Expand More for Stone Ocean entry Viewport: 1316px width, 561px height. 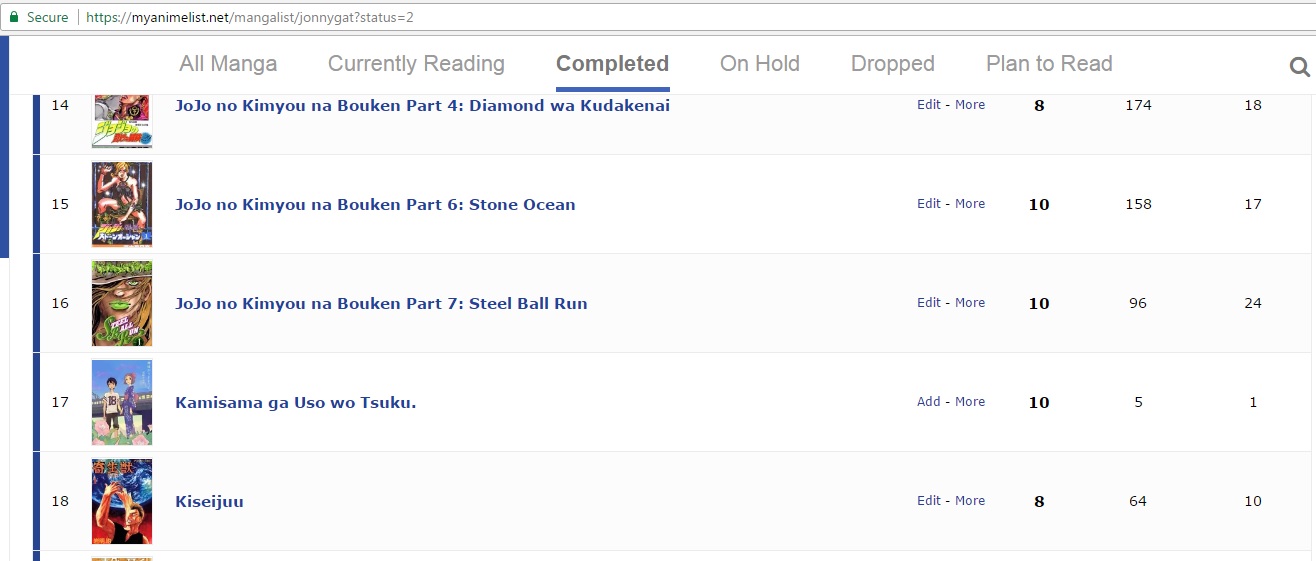click(970, 204)
